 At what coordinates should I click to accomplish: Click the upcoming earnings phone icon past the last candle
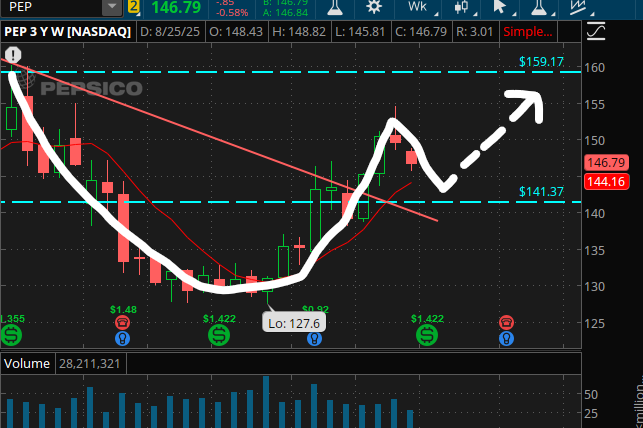(506, 323)
